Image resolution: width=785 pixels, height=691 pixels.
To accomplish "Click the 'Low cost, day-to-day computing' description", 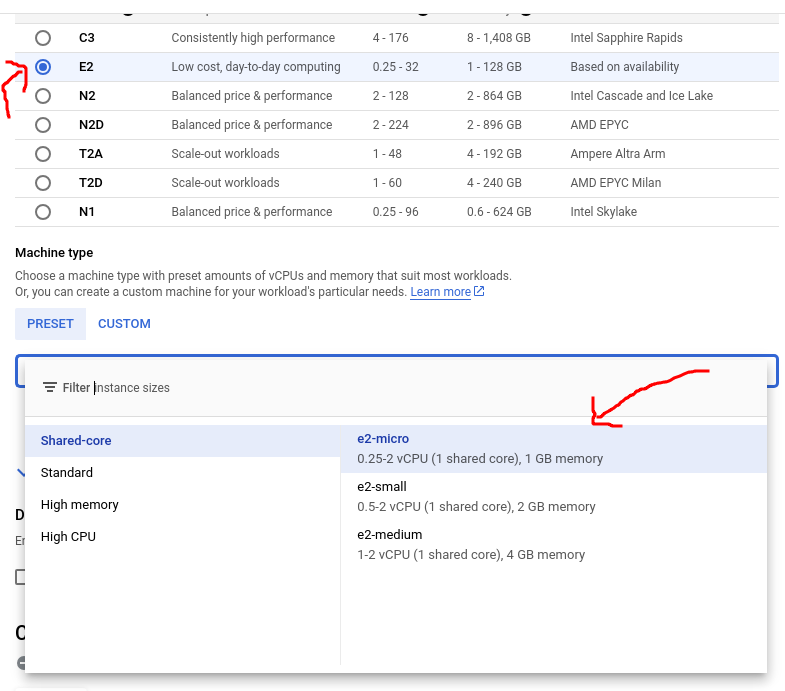I will click(x=256, y=67).
